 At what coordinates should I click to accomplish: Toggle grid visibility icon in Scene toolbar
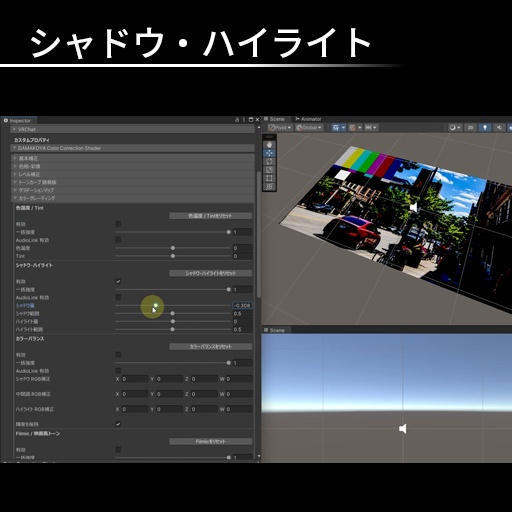(x=336, y=128)
